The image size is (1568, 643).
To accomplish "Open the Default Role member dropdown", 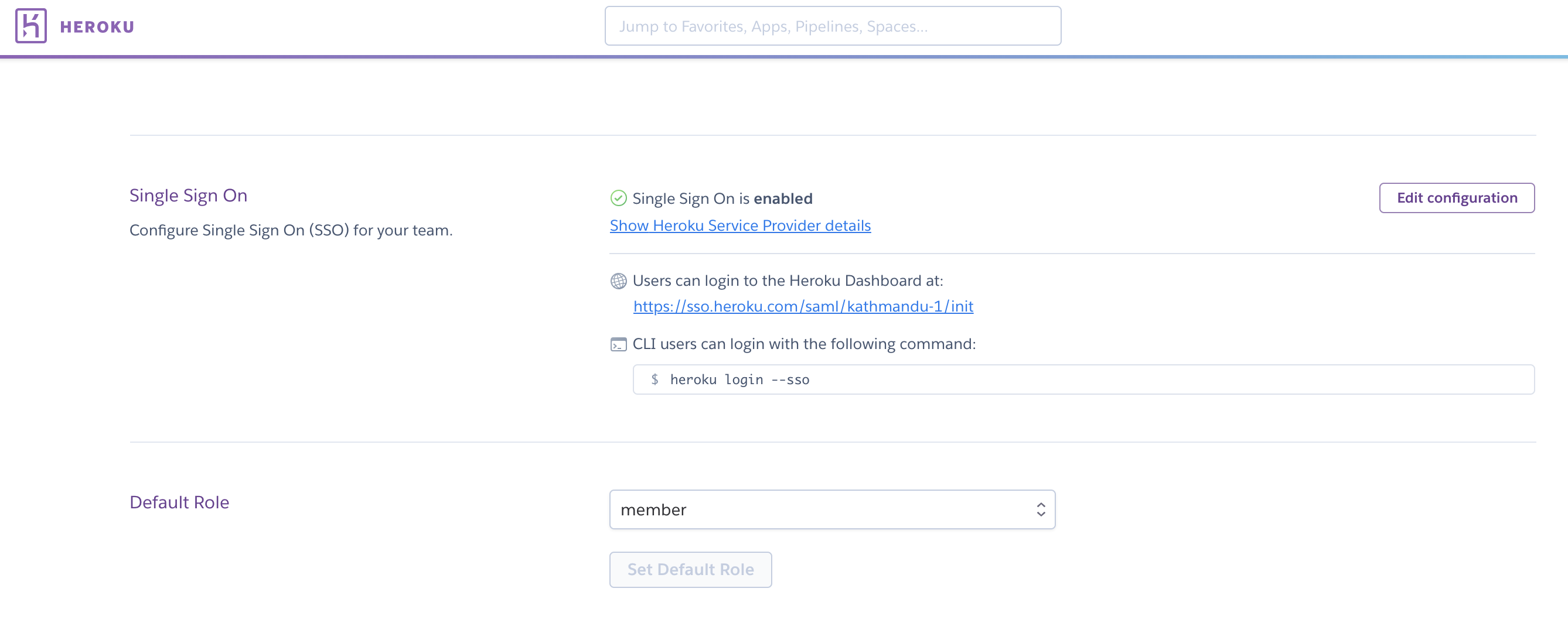I will 832,510.
